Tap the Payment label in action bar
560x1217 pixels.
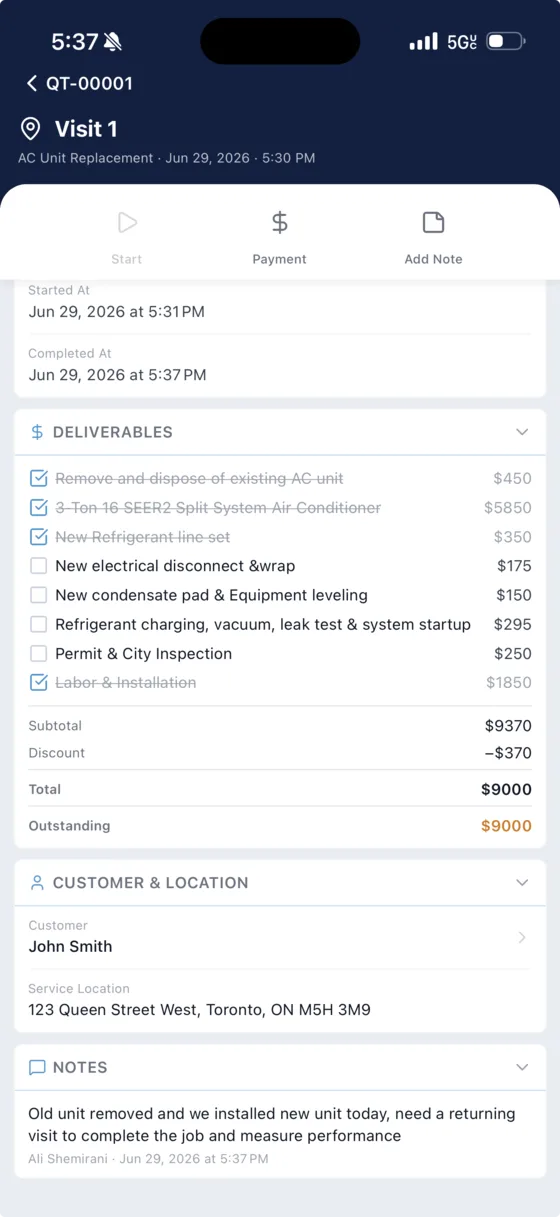coord(280,259)
